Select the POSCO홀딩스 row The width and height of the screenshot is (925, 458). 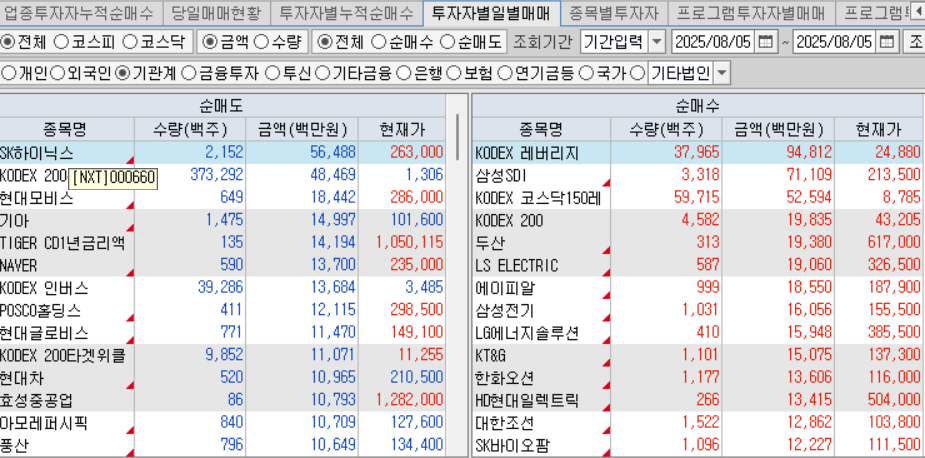[222, 310]
